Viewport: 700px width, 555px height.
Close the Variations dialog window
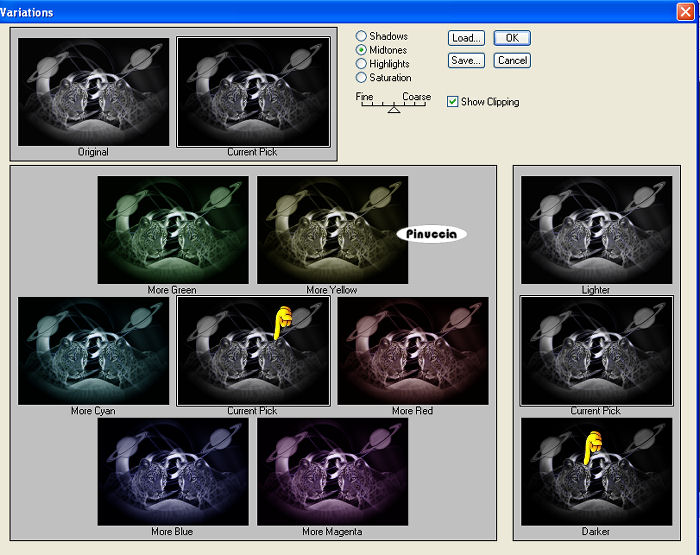[x=685, y=12]
